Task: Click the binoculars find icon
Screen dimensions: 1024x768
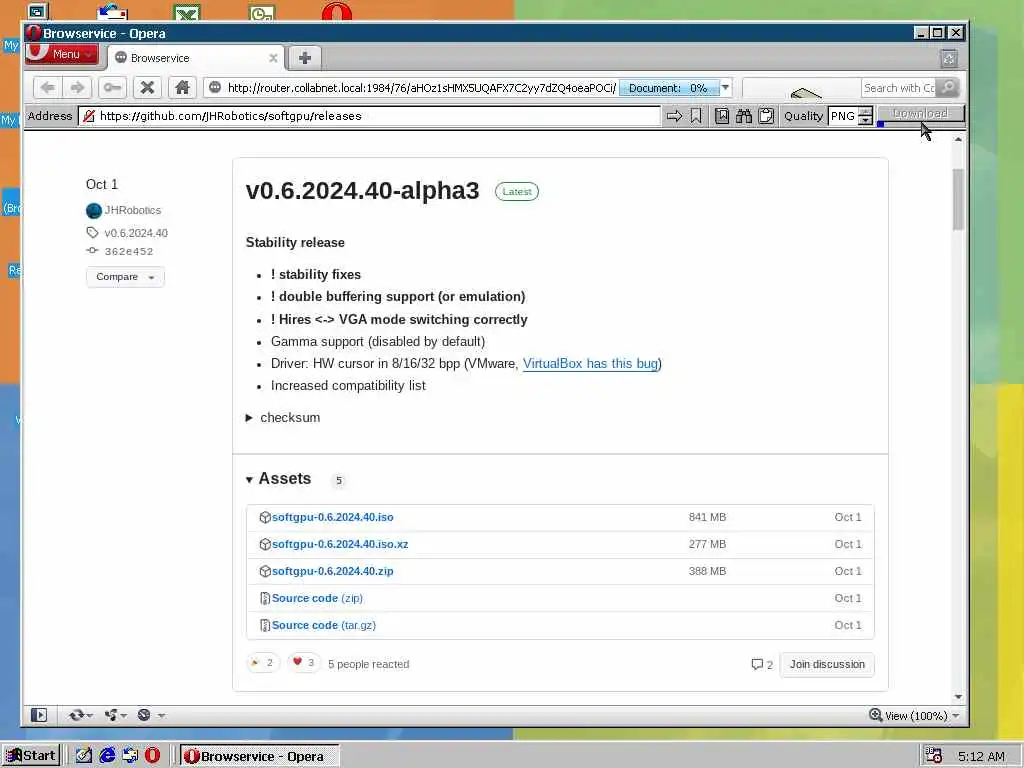Action: point(744,116)
